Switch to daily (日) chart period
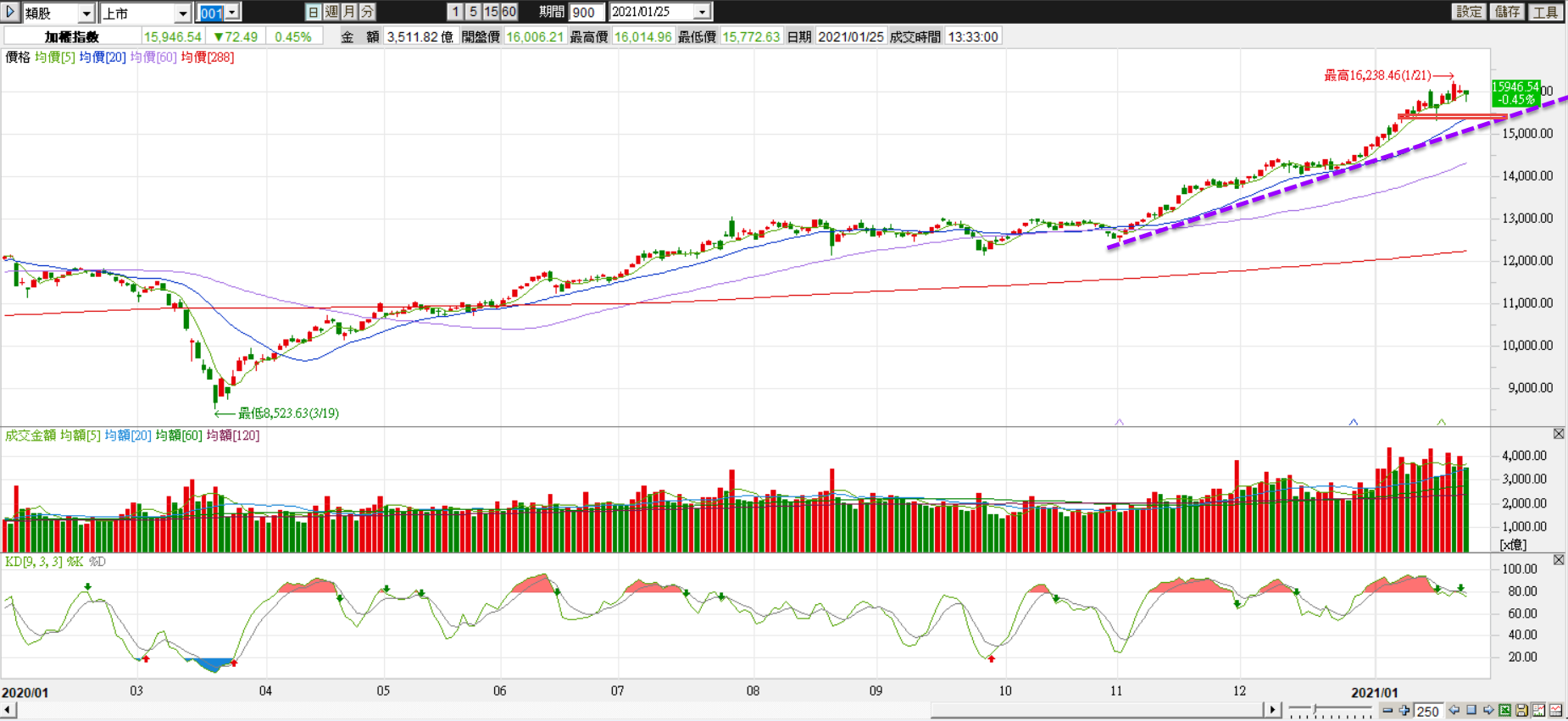Screen dimensions: 1568x721 [x=314, y=12]
